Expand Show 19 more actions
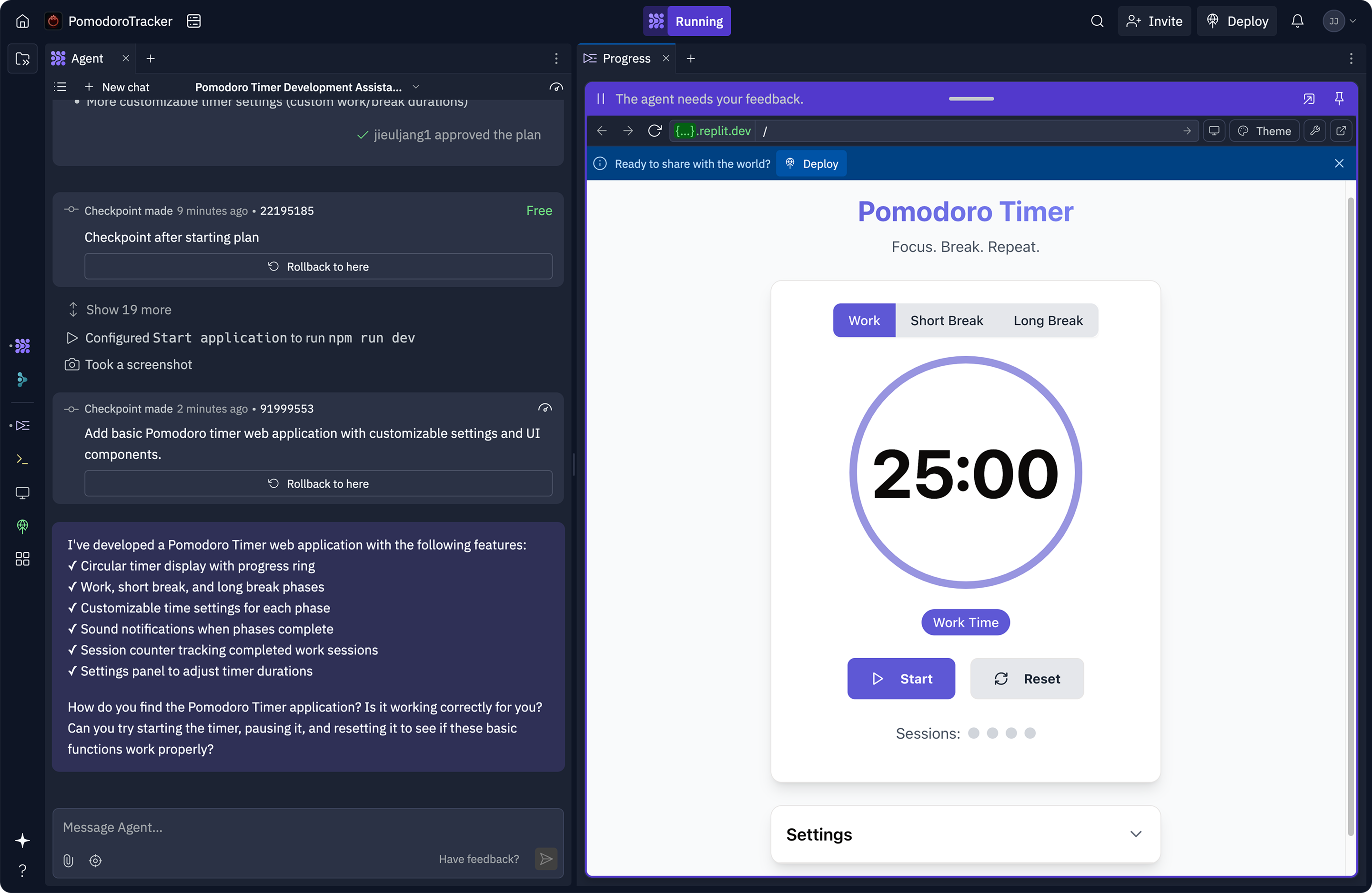 click(x=128, y=310)
